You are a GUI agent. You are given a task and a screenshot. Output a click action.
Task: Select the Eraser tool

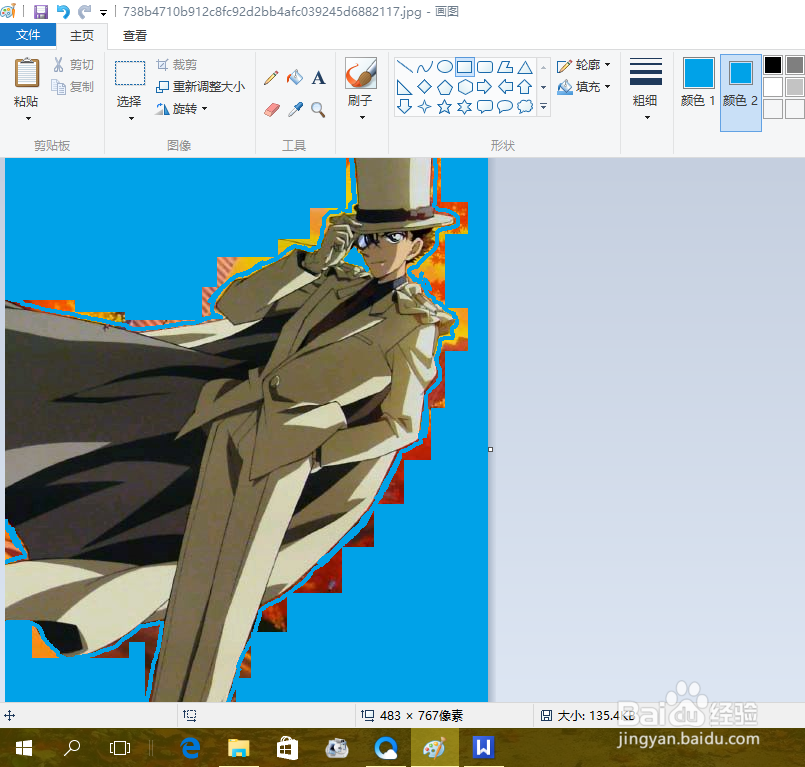pos(272,109)
